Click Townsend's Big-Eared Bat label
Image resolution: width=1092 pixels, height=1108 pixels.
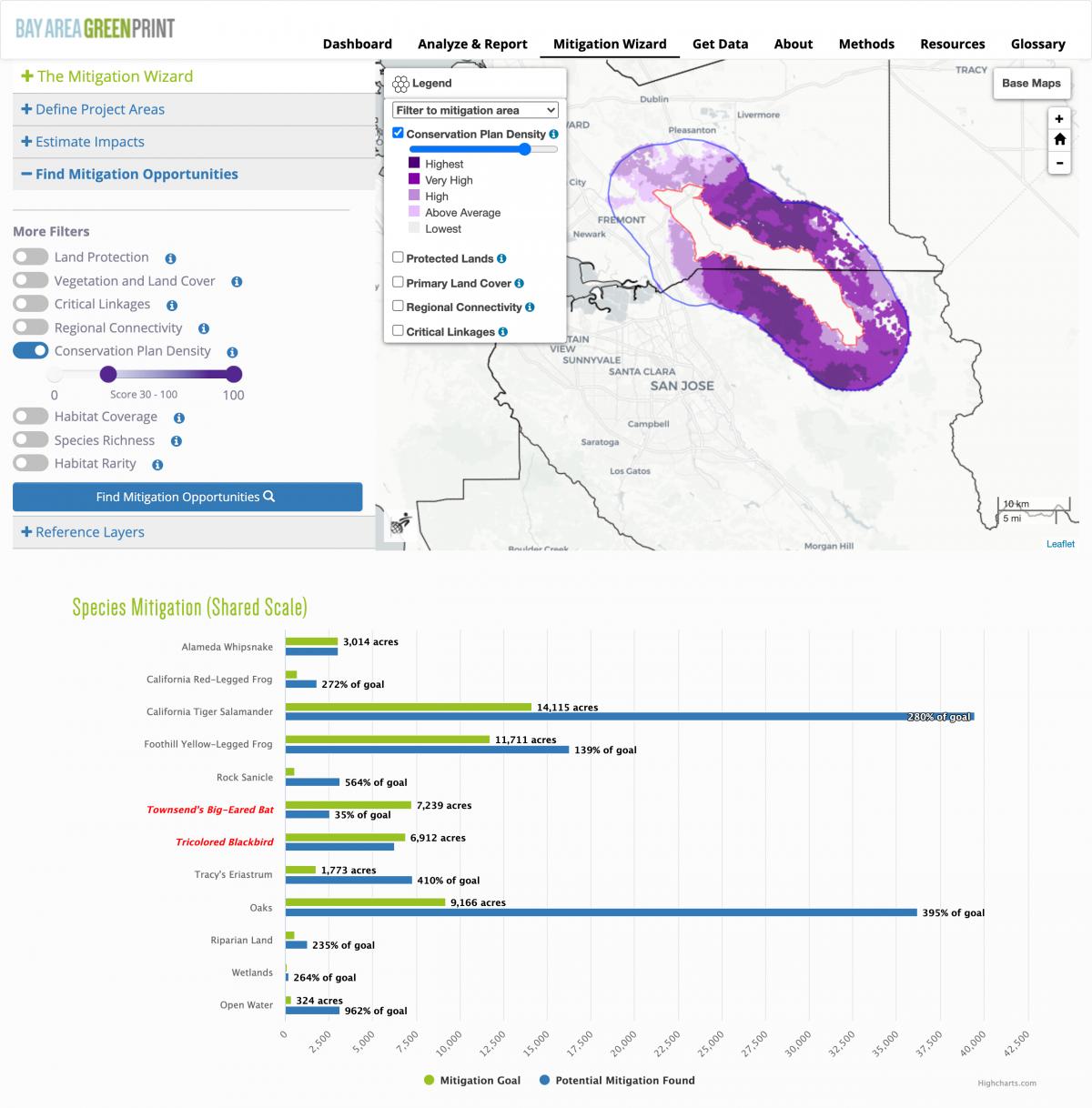(x=210, y=810)
